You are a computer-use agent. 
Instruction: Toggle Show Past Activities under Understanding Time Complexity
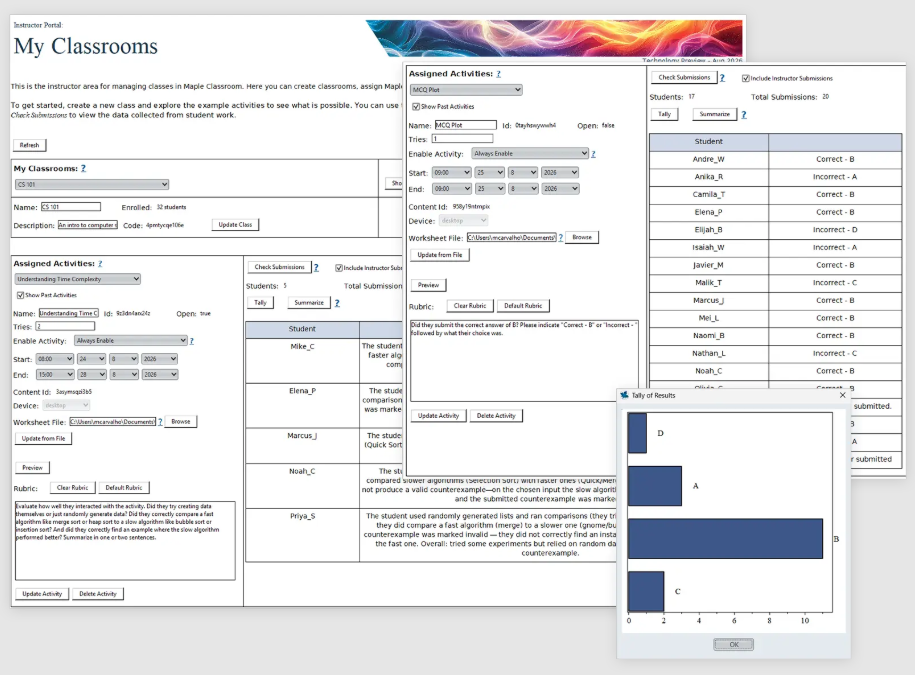point(21,295)
